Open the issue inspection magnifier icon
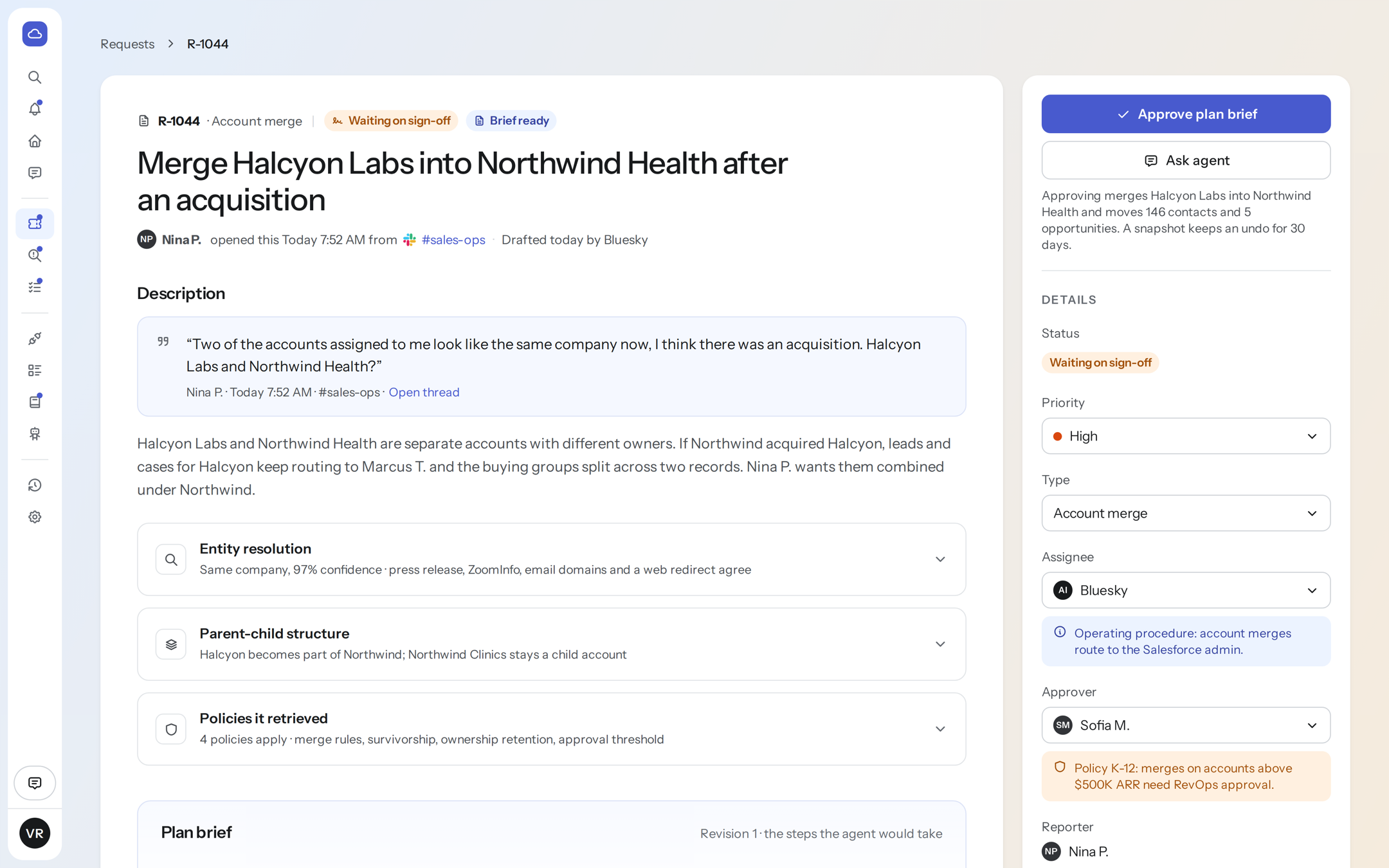1389x868 pixels. tap(35, 255)
